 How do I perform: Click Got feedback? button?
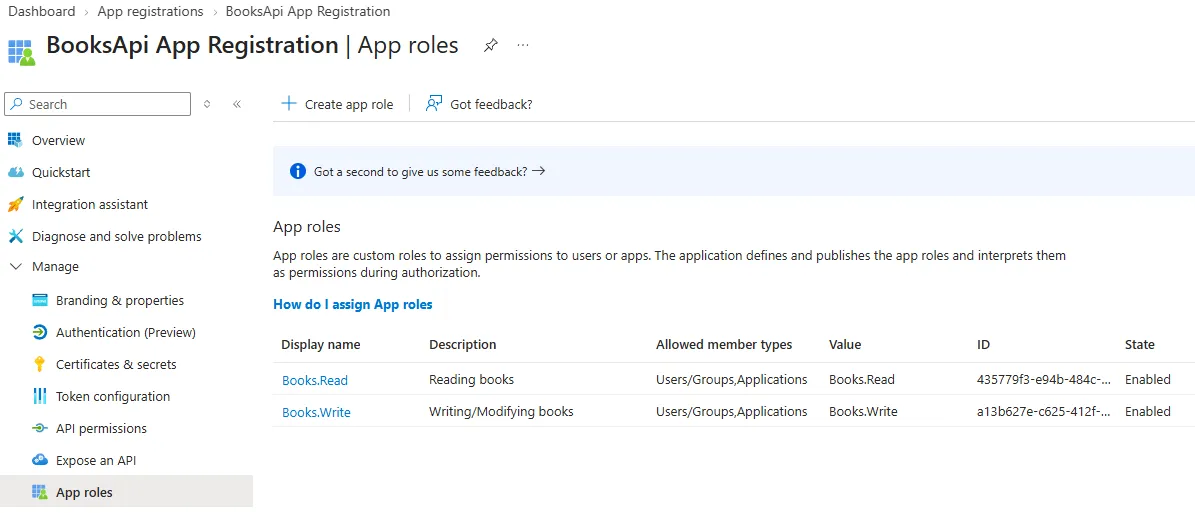(x=479, y=104)
